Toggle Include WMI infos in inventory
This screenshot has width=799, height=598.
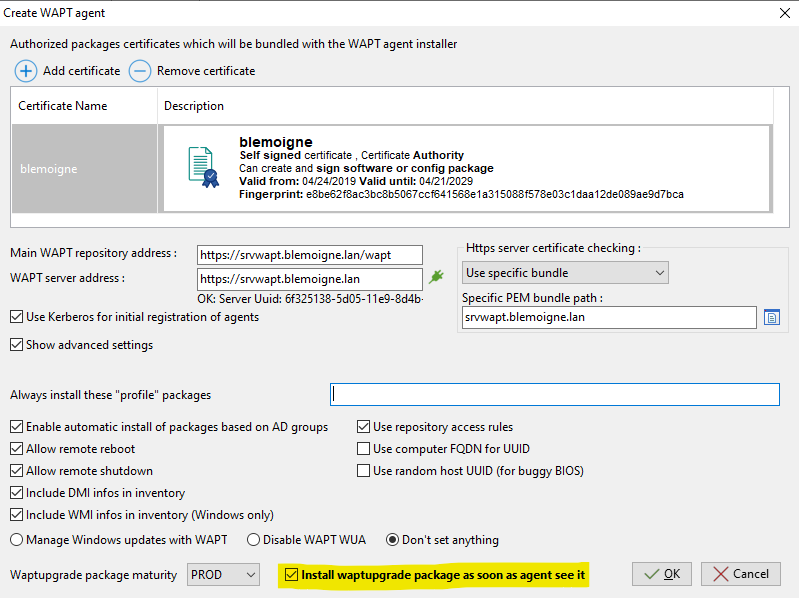16,515
